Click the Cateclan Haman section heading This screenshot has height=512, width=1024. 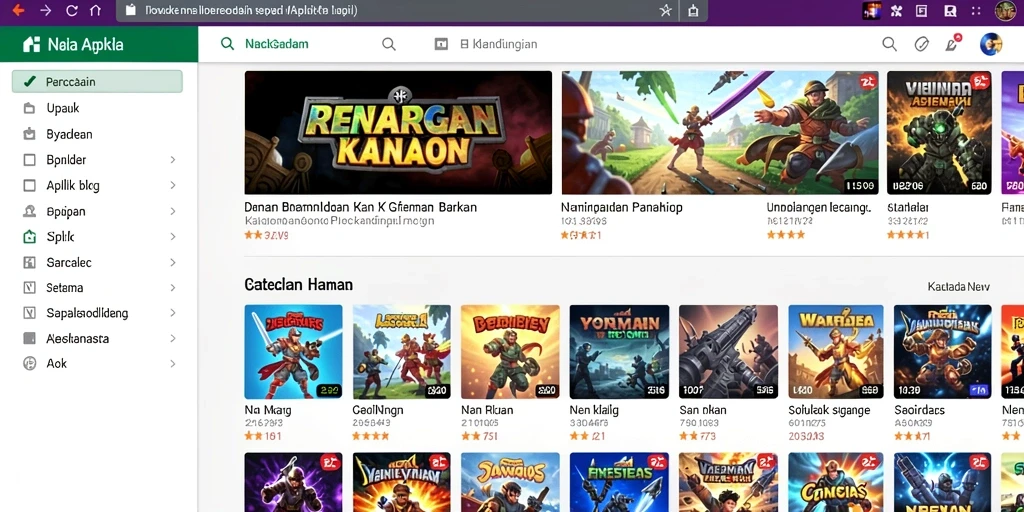[x=298, y=285]
